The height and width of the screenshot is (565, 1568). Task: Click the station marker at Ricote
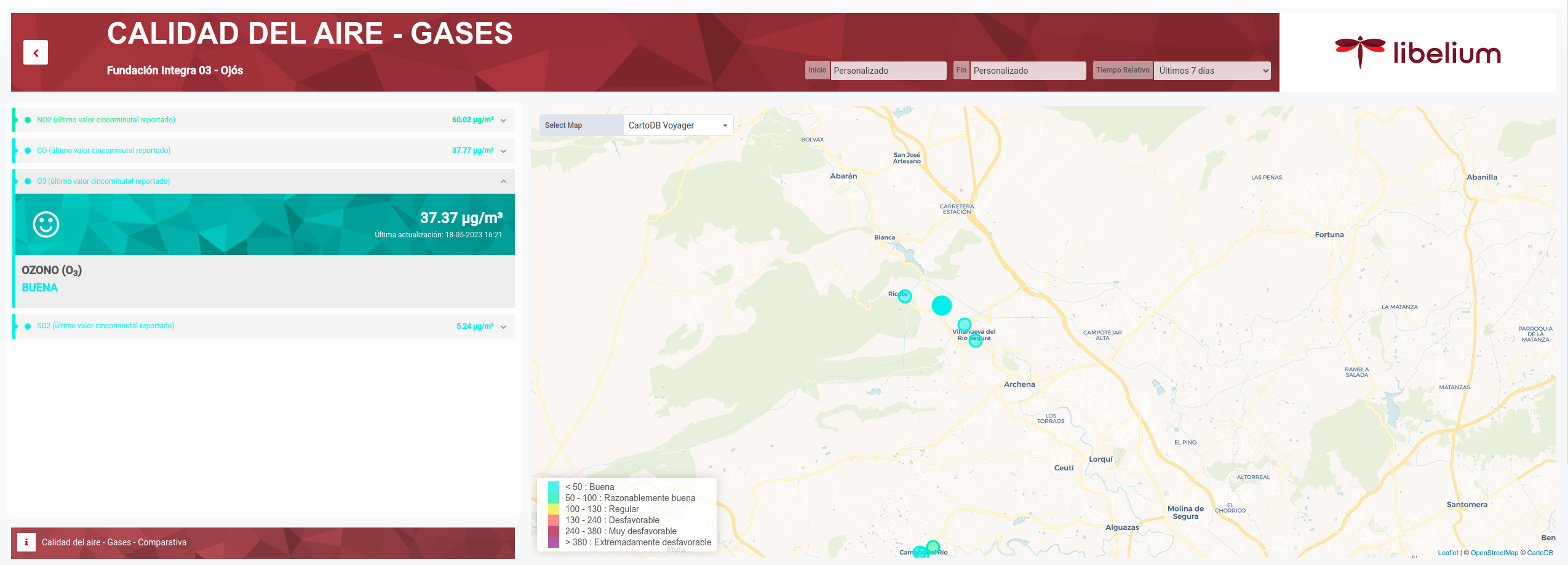click(904, 296)
